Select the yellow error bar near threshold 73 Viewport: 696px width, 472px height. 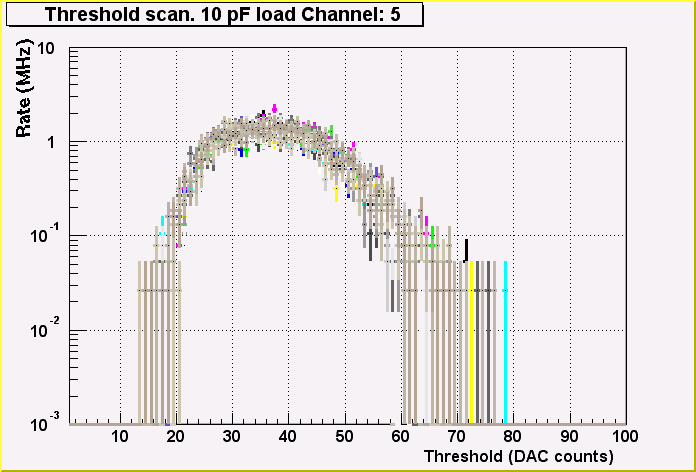(x=471, y=342)
